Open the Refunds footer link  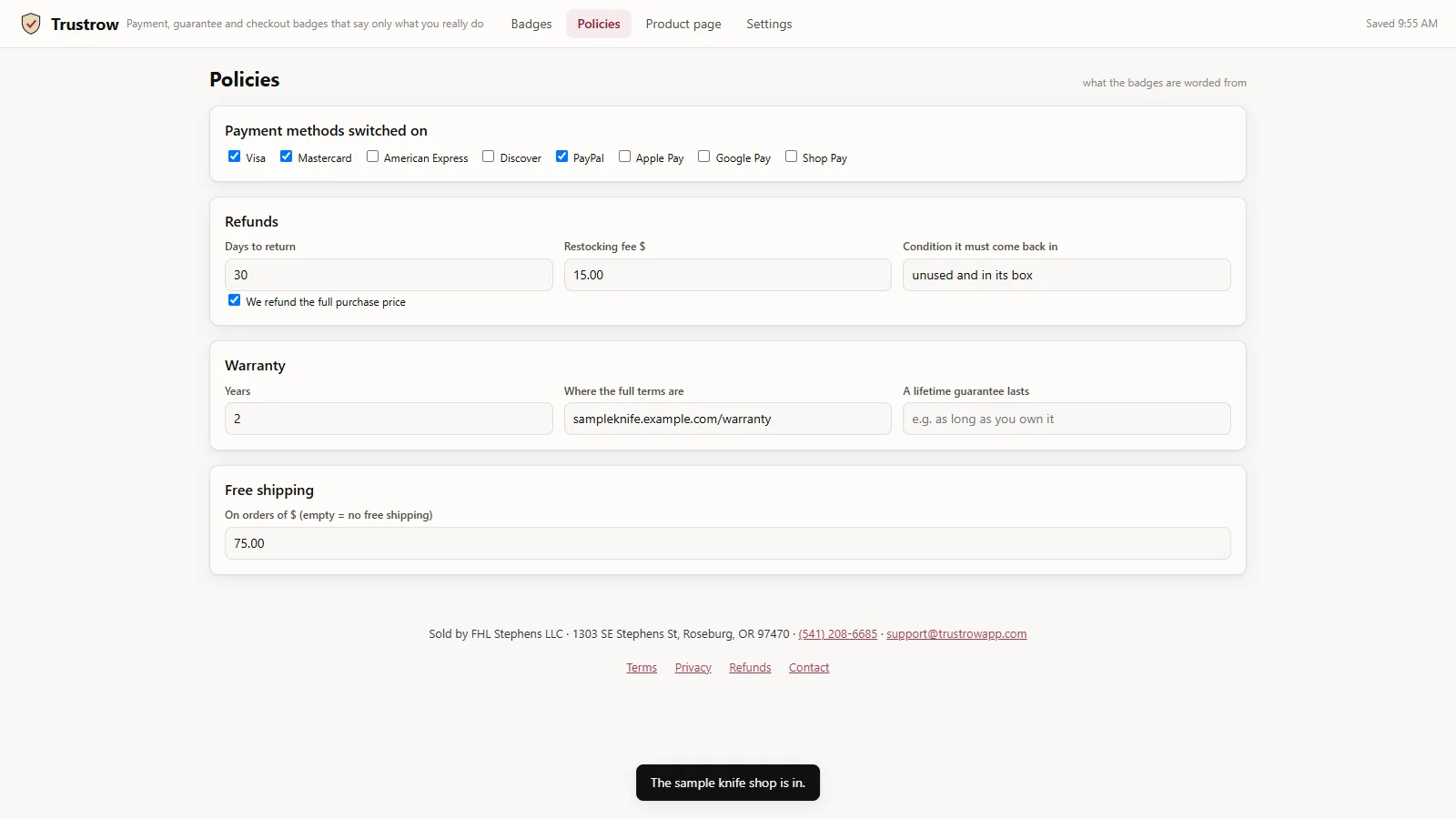tap(750, 668)
